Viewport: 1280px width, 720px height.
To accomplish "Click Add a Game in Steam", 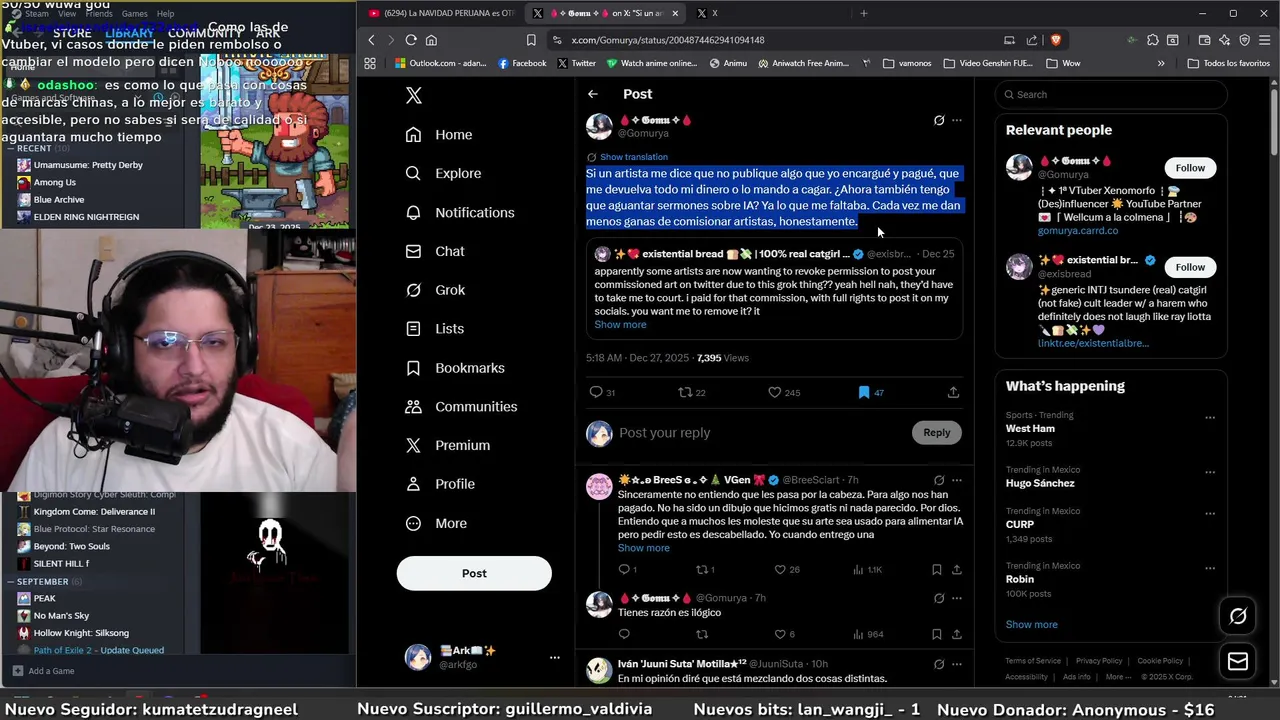I will pyautogui.click(x=43, y=671).
